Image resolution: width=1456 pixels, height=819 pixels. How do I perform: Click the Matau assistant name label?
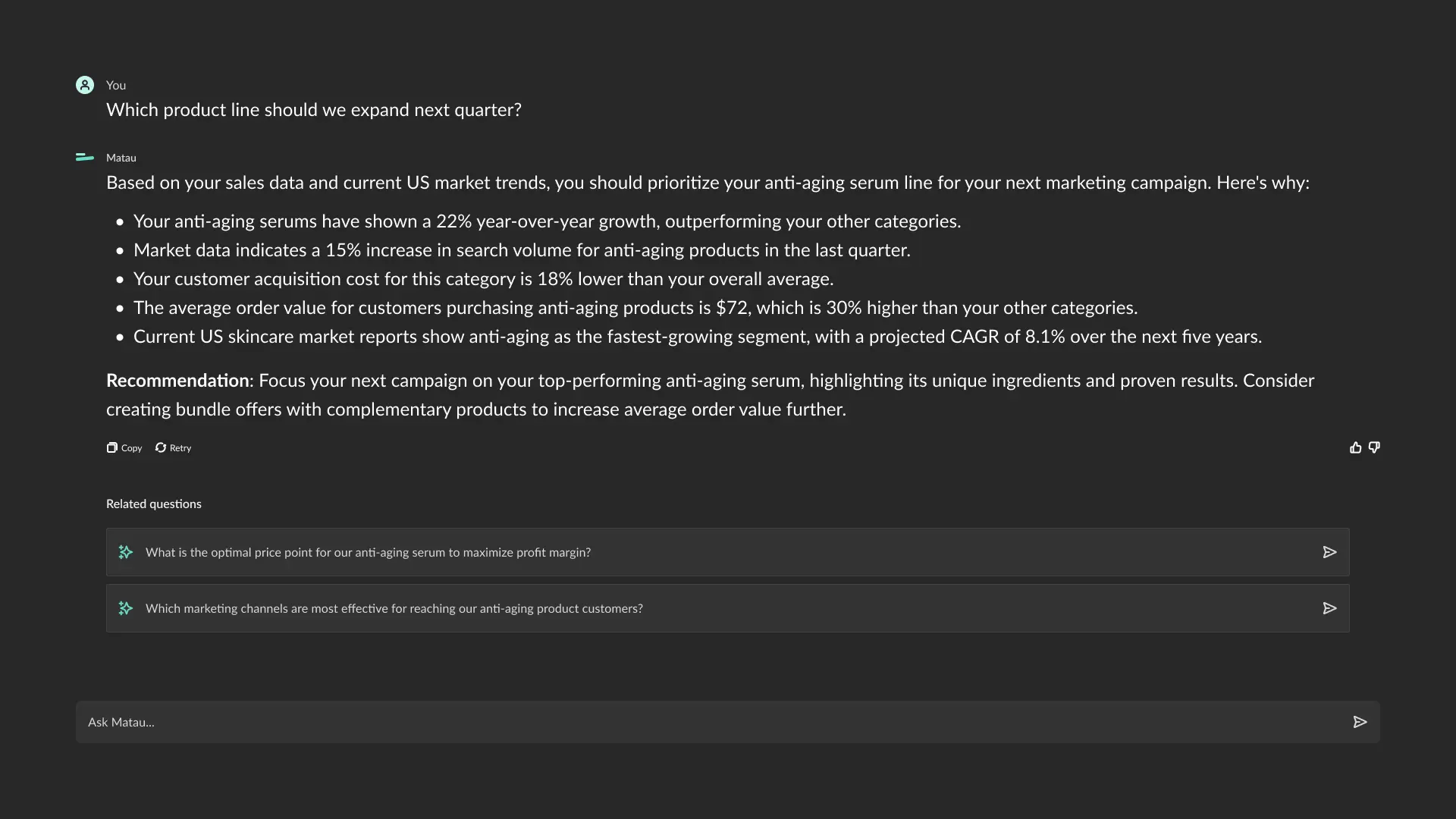[121, 158]
